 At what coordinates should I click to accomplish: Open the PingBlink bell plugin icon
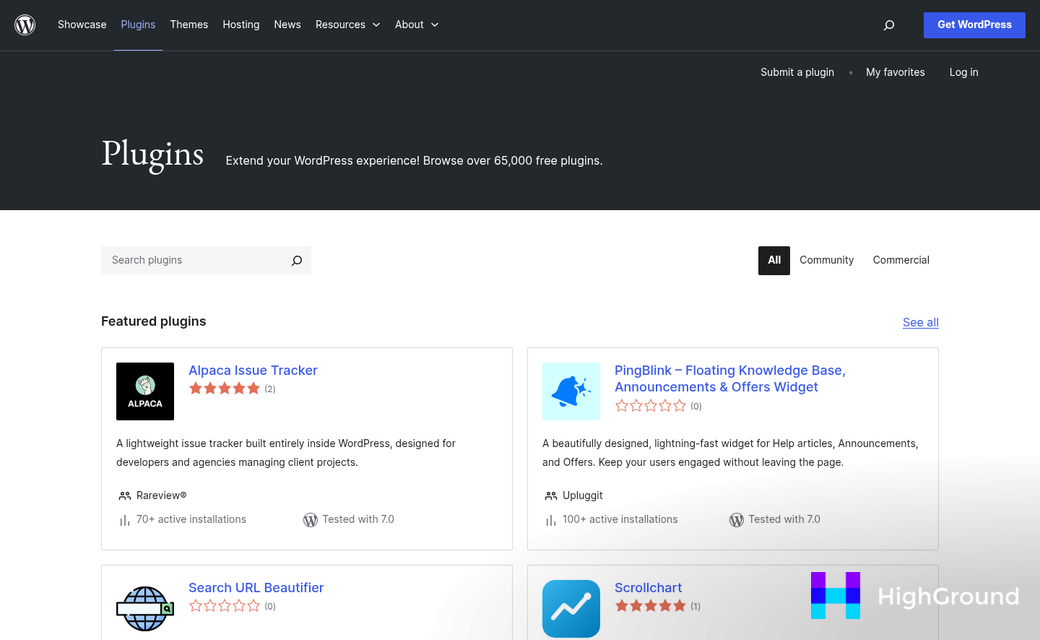(571, 391)
